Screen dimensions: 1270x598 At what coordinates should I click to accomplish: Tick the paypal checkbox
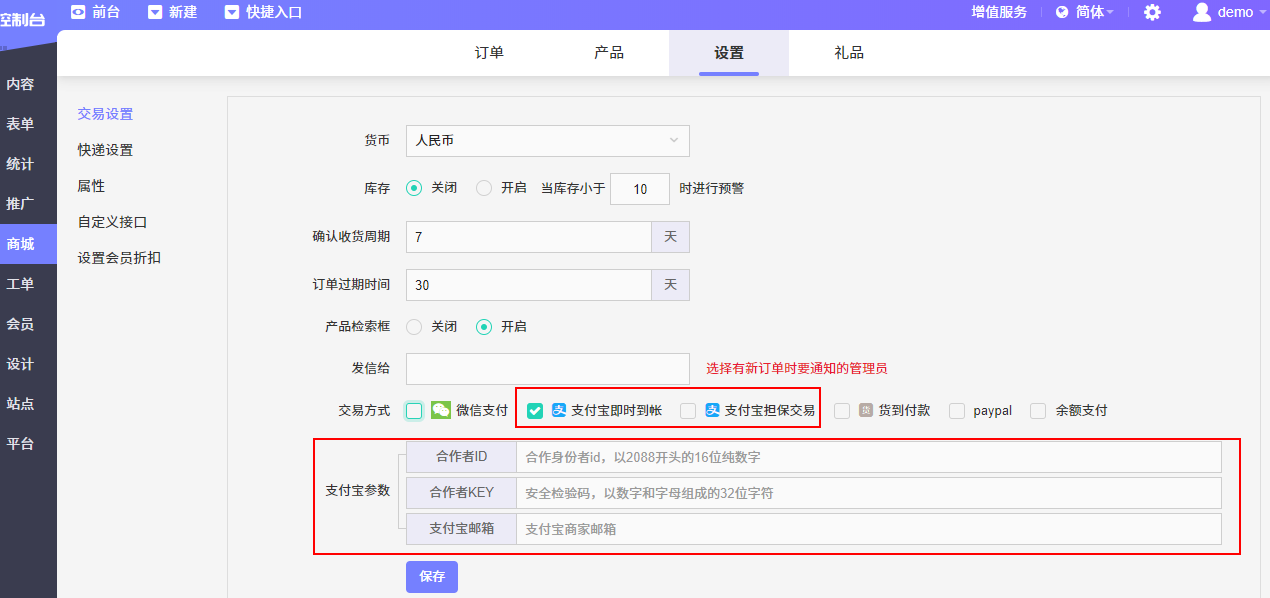(957, 410)
